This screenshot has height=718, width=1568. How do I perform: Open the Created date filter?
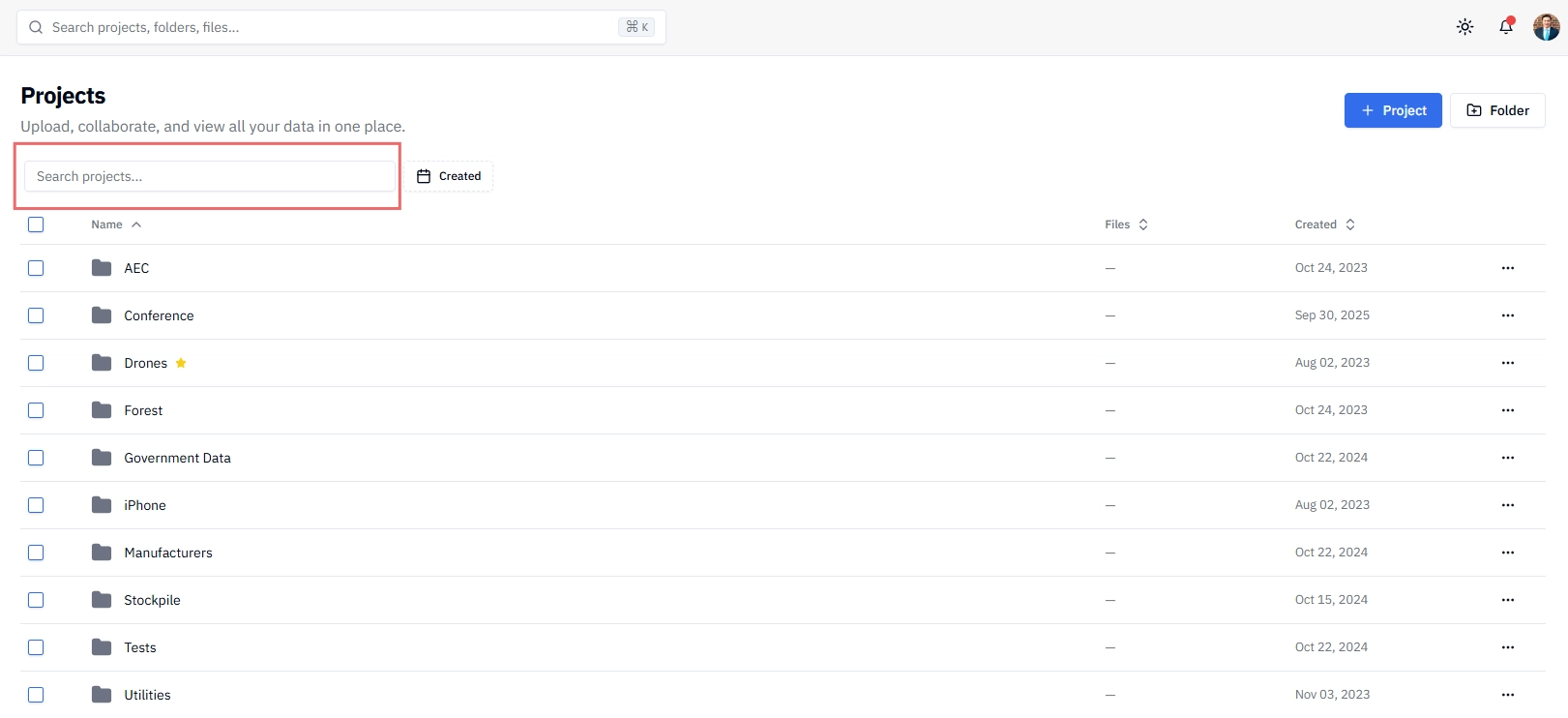449,176
